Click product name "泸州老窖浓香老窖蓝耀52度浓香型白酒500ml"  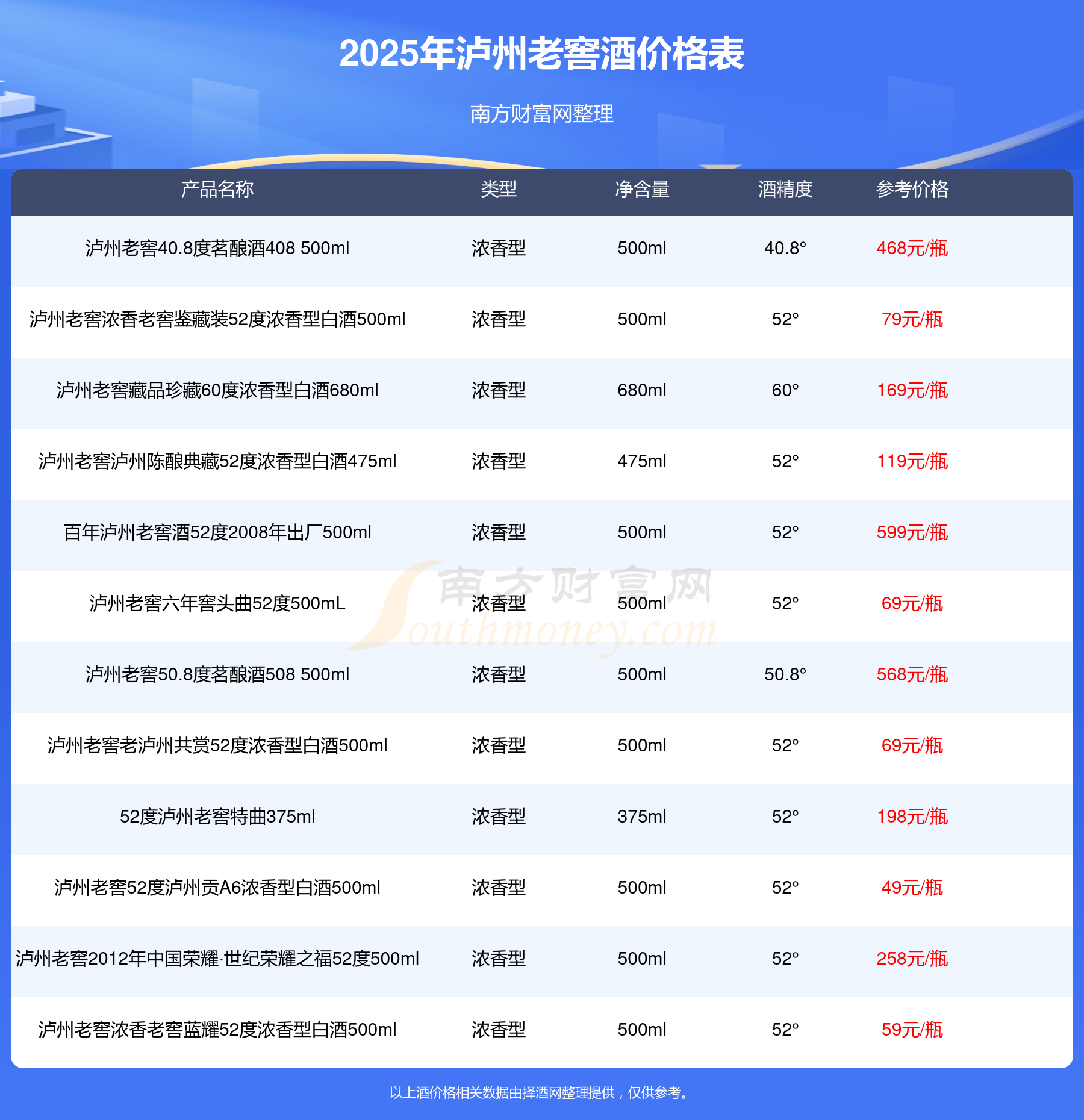tap(217, 1030)
